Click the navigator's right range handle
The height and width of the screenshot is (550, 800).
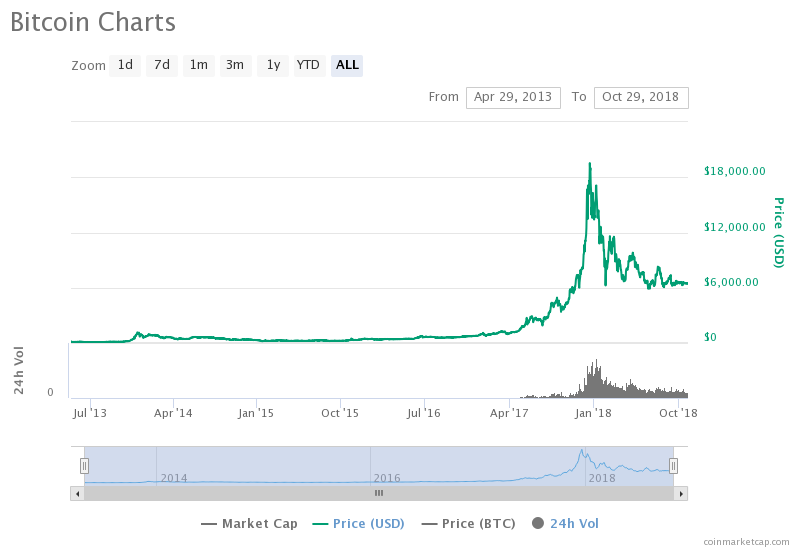(673, 465)
